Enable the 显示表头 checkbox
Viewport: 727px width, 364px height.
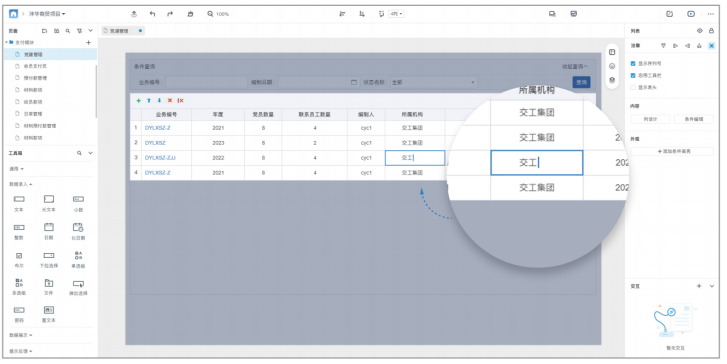633,87
